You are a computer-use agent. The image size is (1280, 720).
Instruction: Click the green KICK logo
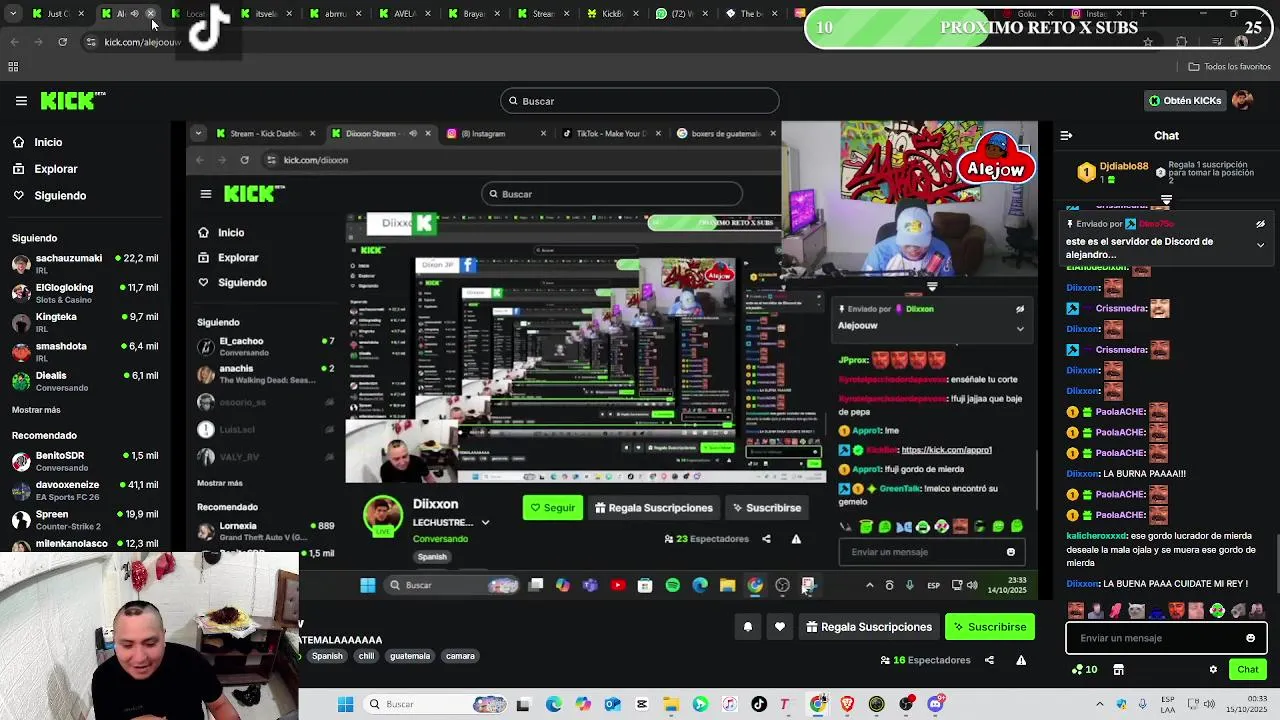pos(72,100)
